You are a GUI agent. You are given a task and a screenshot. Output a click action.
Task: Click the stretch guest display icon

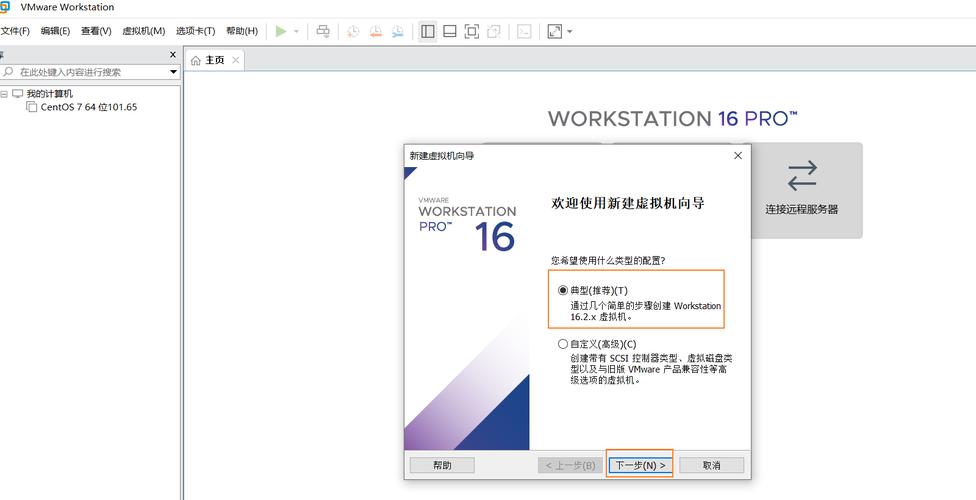tap(554, 31)
